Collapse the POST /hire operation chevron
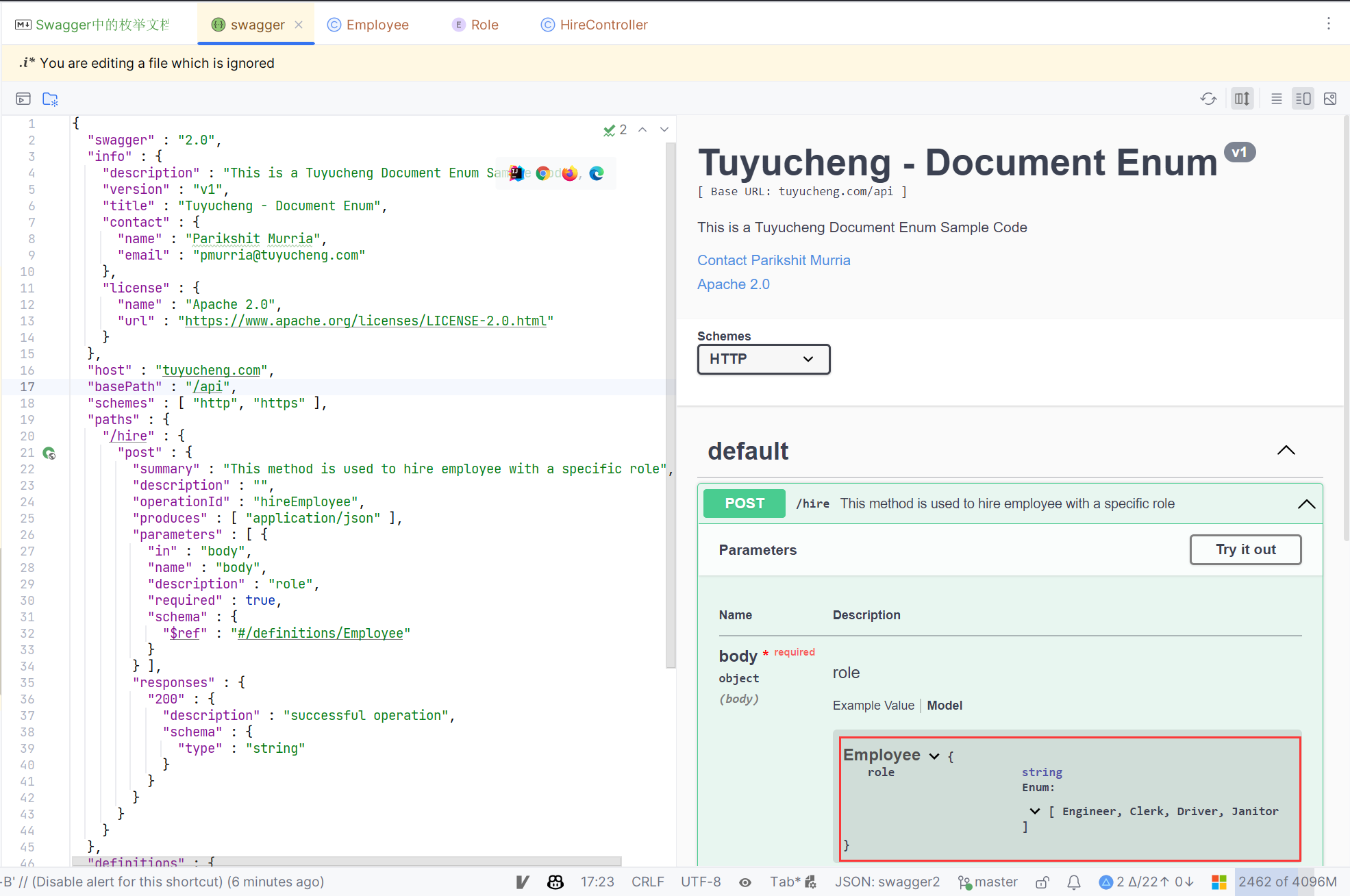 (x=1306, y=503)
